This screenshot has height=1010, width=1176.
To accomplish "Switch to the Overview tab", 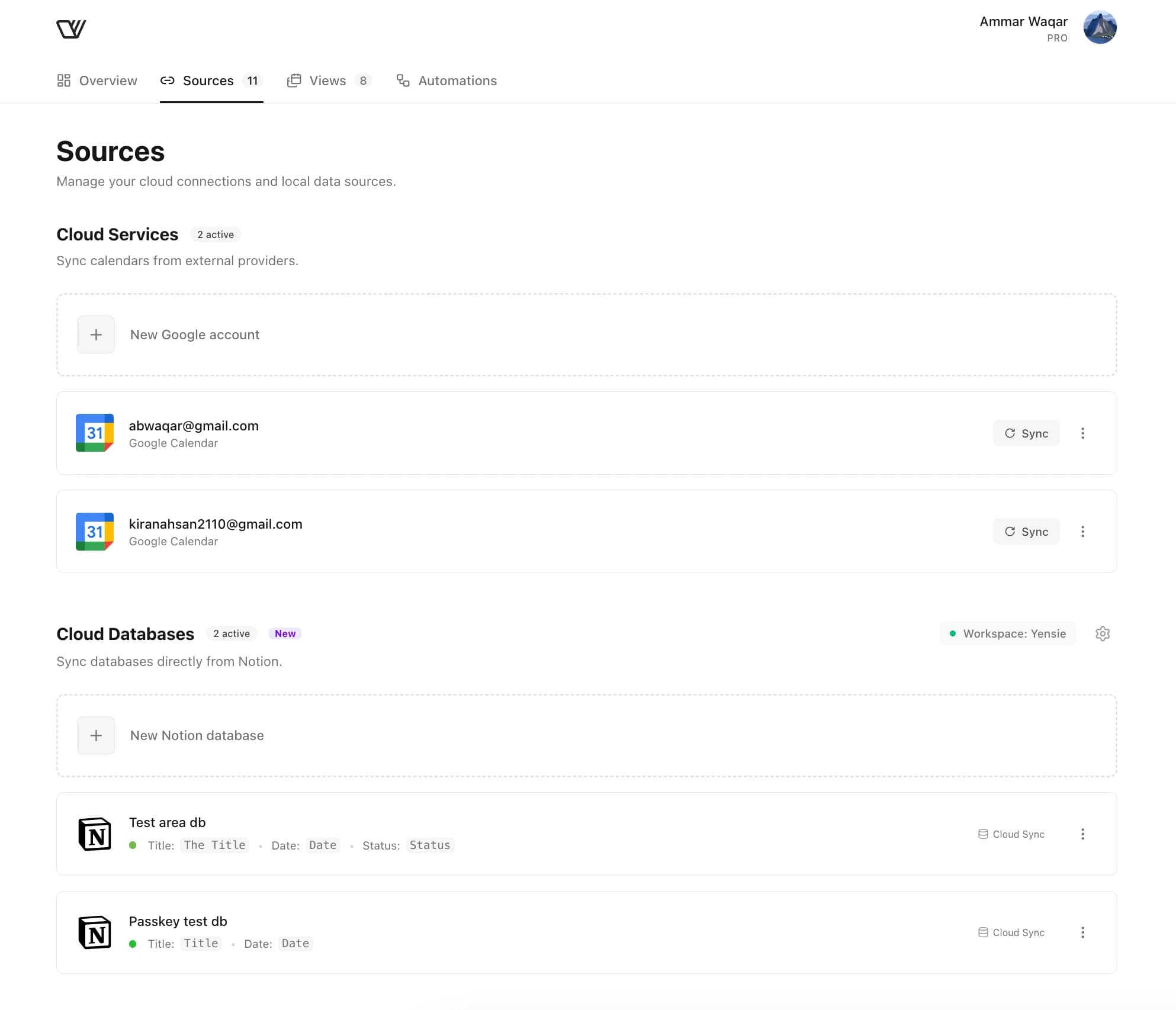I will (x=97, y=81).
